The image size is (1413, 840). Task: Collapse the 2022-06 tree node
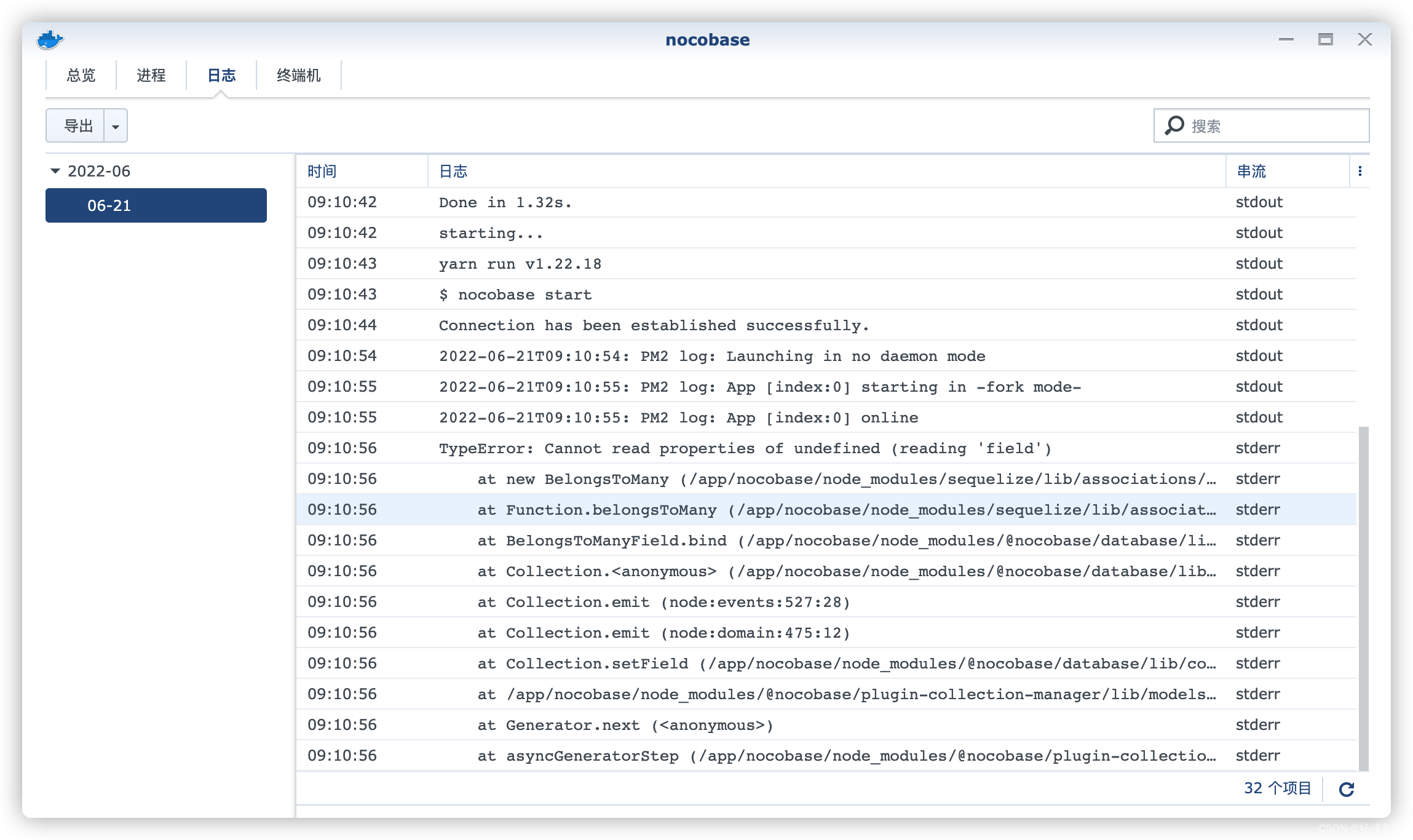(x=55, y=171)
